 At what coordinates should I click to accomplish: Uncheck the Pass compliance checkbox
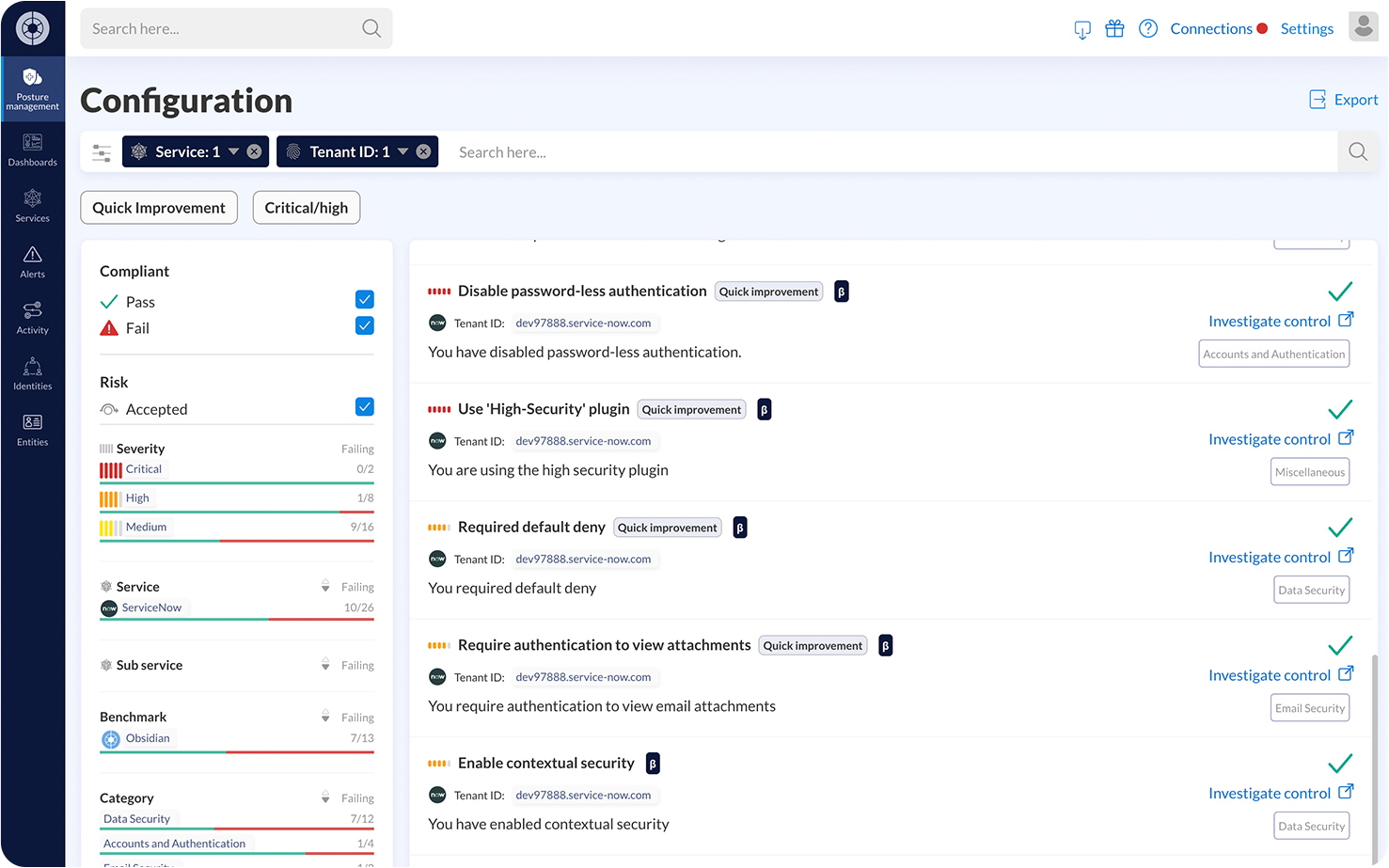tap(365, 300)
